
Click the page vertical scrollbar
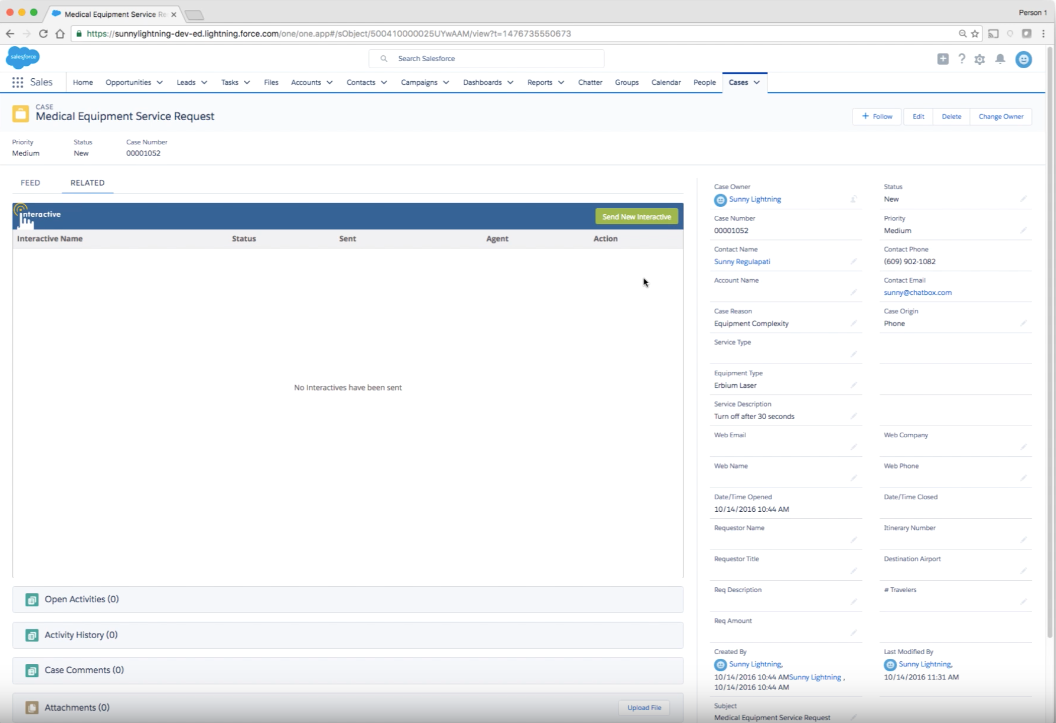[1050, 340]
